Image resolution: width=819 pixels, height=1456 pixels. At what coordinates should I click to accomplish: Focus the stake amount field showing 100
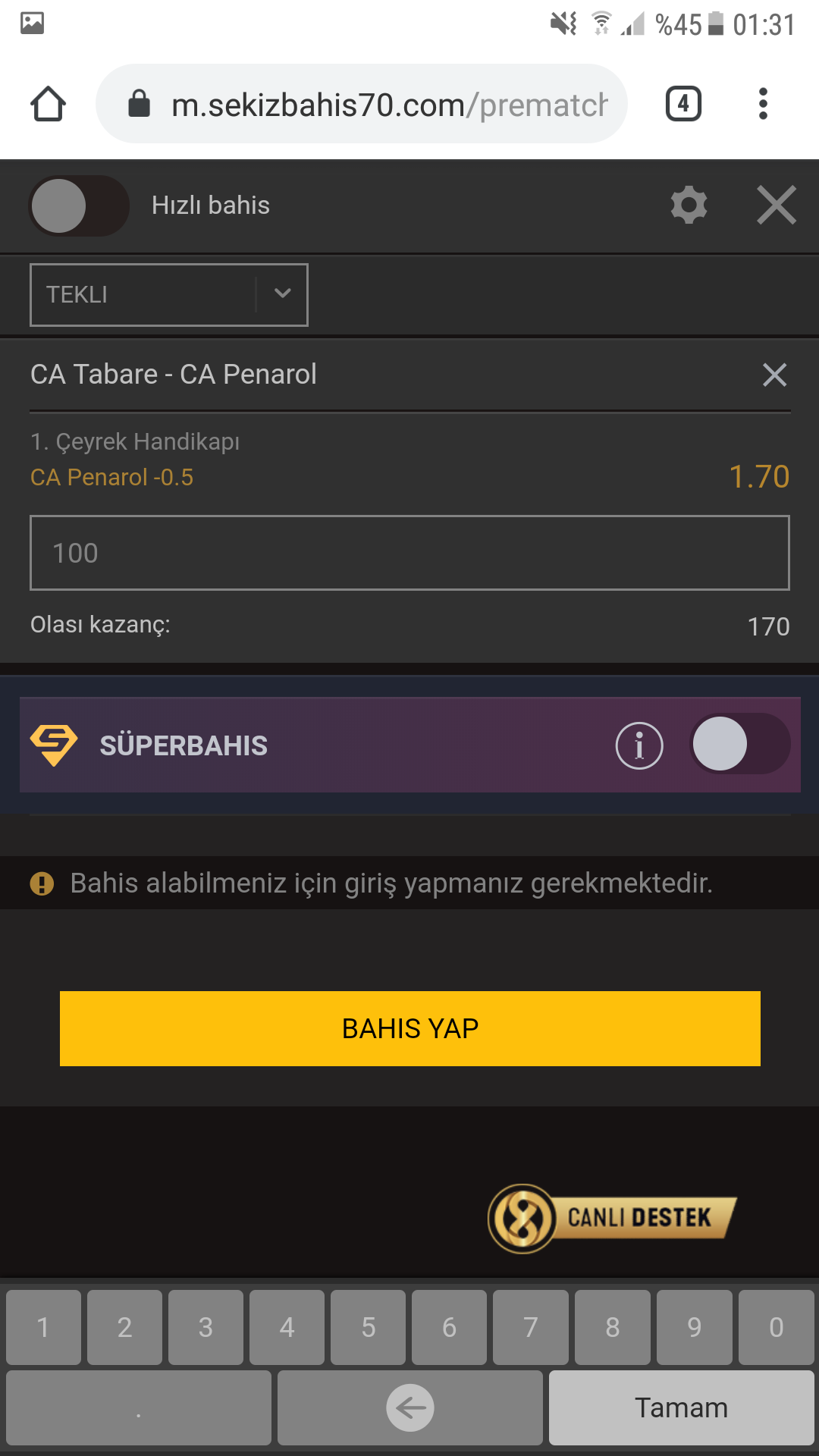pyautogui.click(x=409, y=553)
